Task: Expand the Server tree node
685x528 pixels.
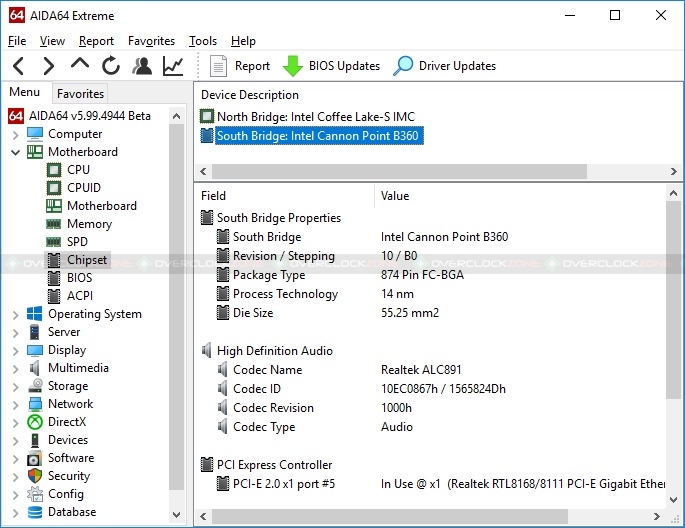Action: [x=16, y=333]
